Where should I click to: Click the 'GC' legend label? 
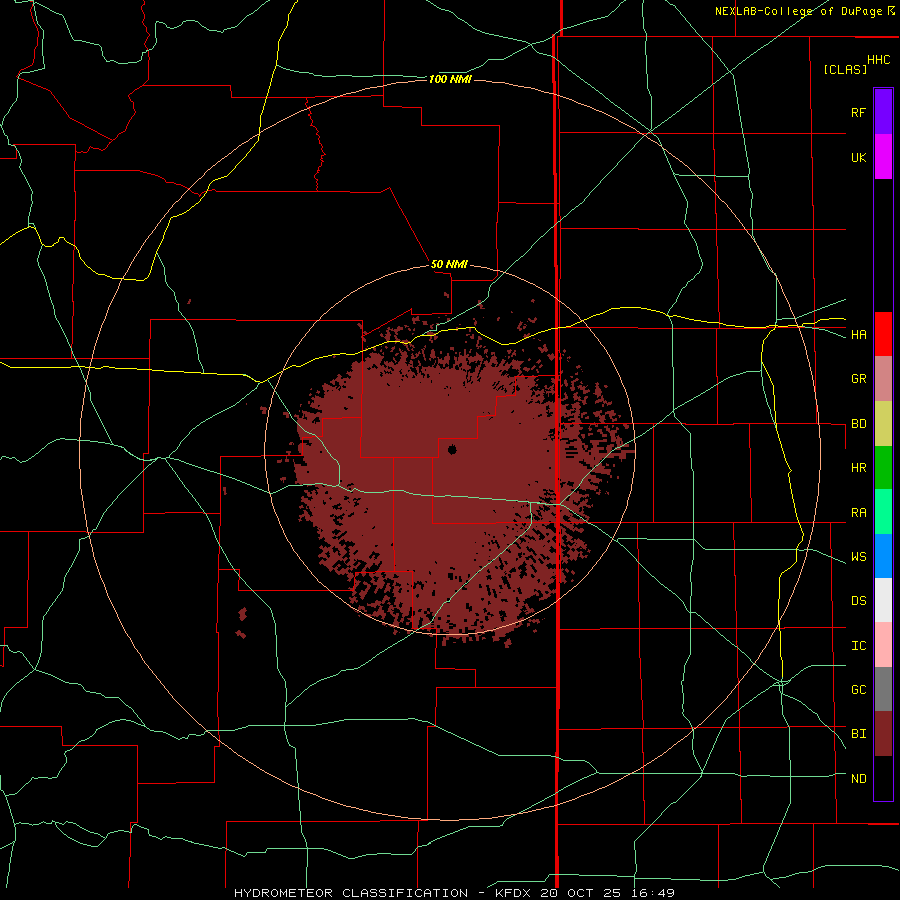[858, 690]
